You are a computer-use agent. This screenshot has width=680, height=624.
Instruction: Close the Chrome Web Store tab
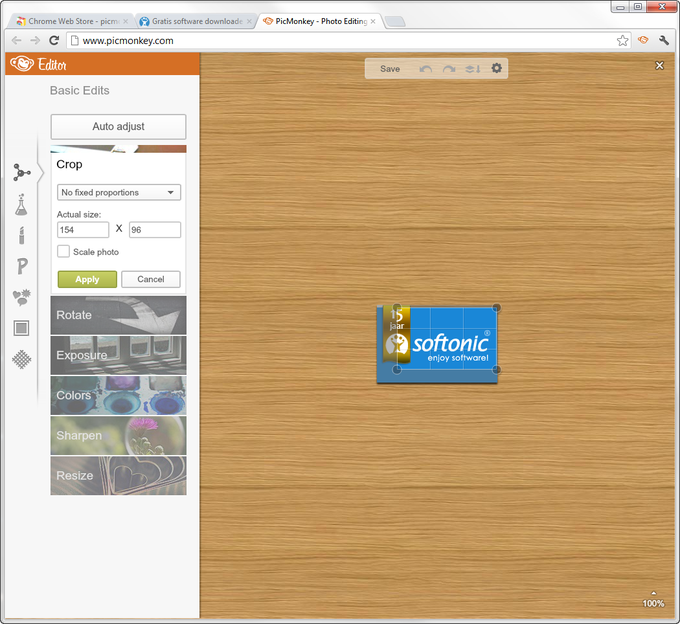[125, 21]
